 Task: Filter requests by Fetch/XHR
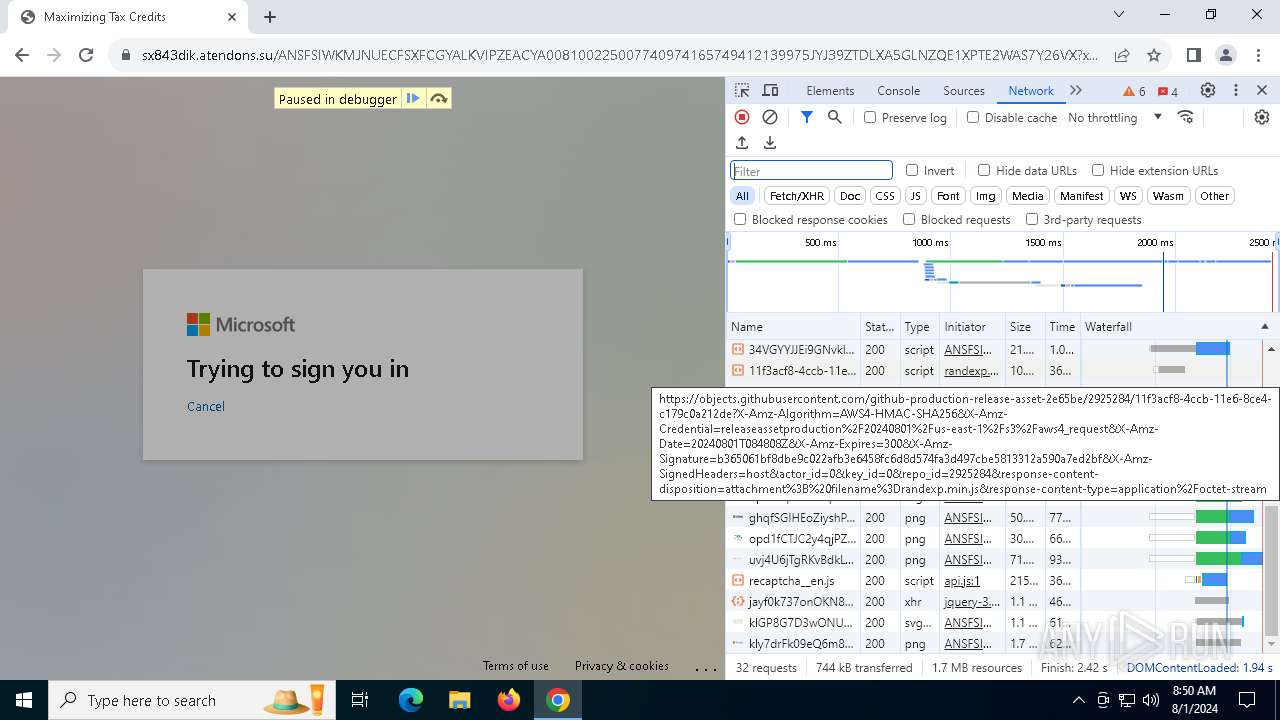click(x=797, y=196)
